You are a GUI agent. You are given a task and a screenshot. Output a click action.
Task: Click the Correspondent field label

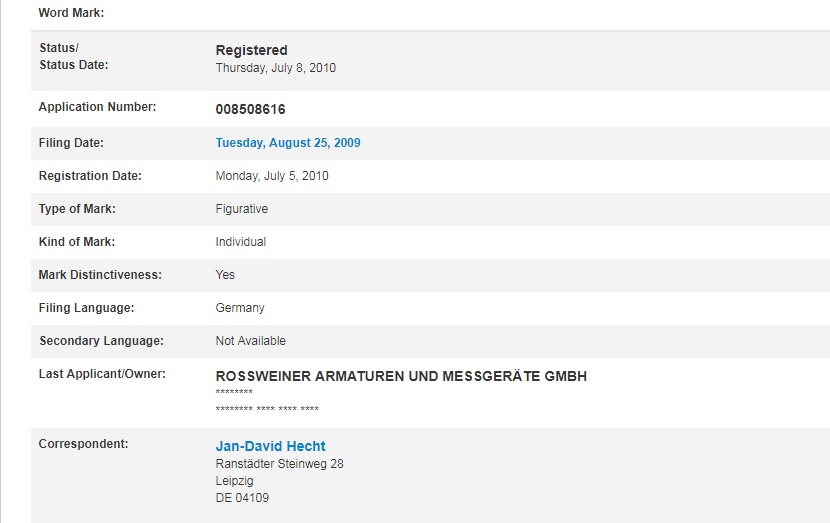83,443
